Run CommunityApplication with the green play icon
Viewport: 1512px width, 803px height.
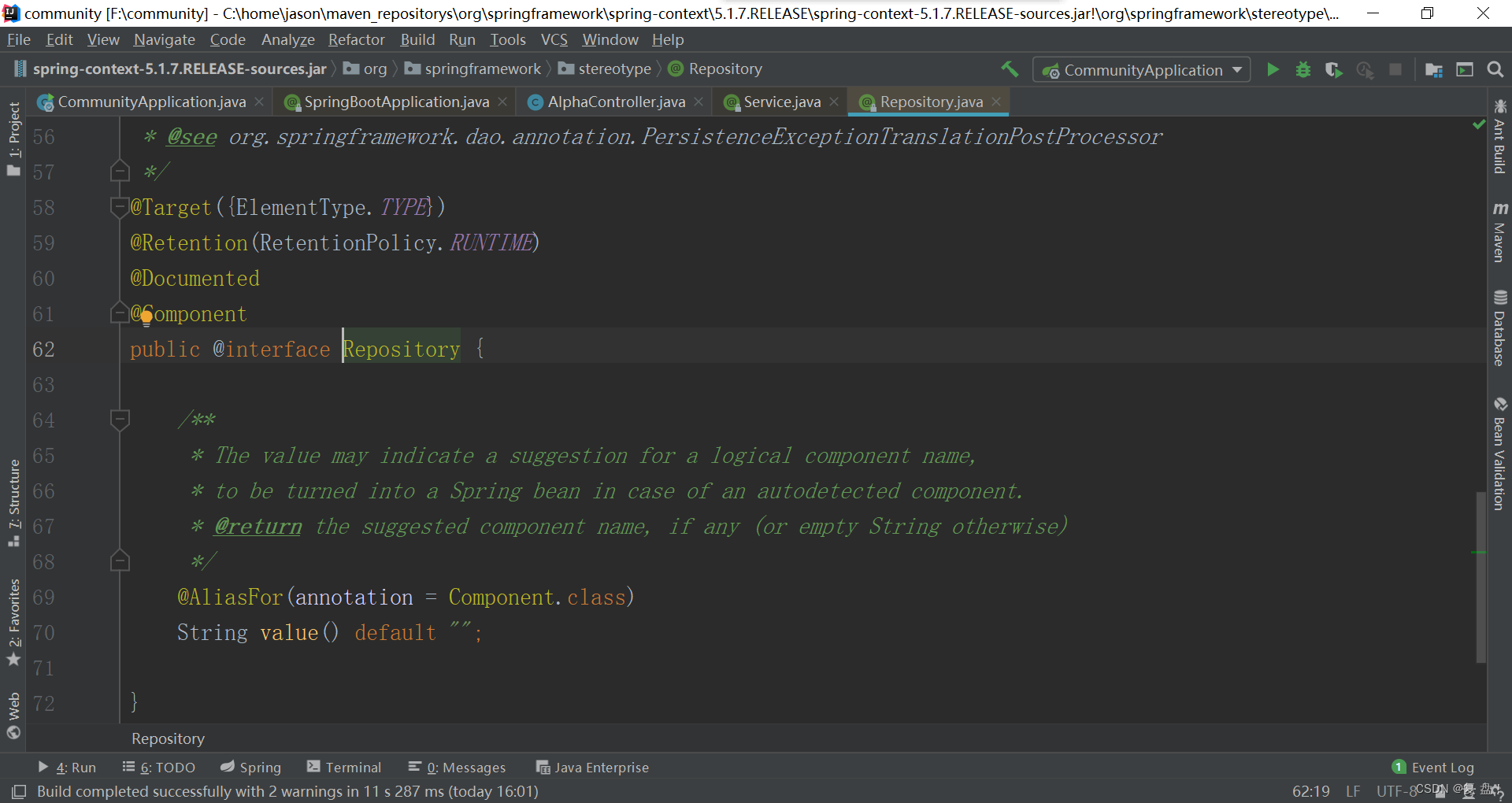coord(1273,69)
